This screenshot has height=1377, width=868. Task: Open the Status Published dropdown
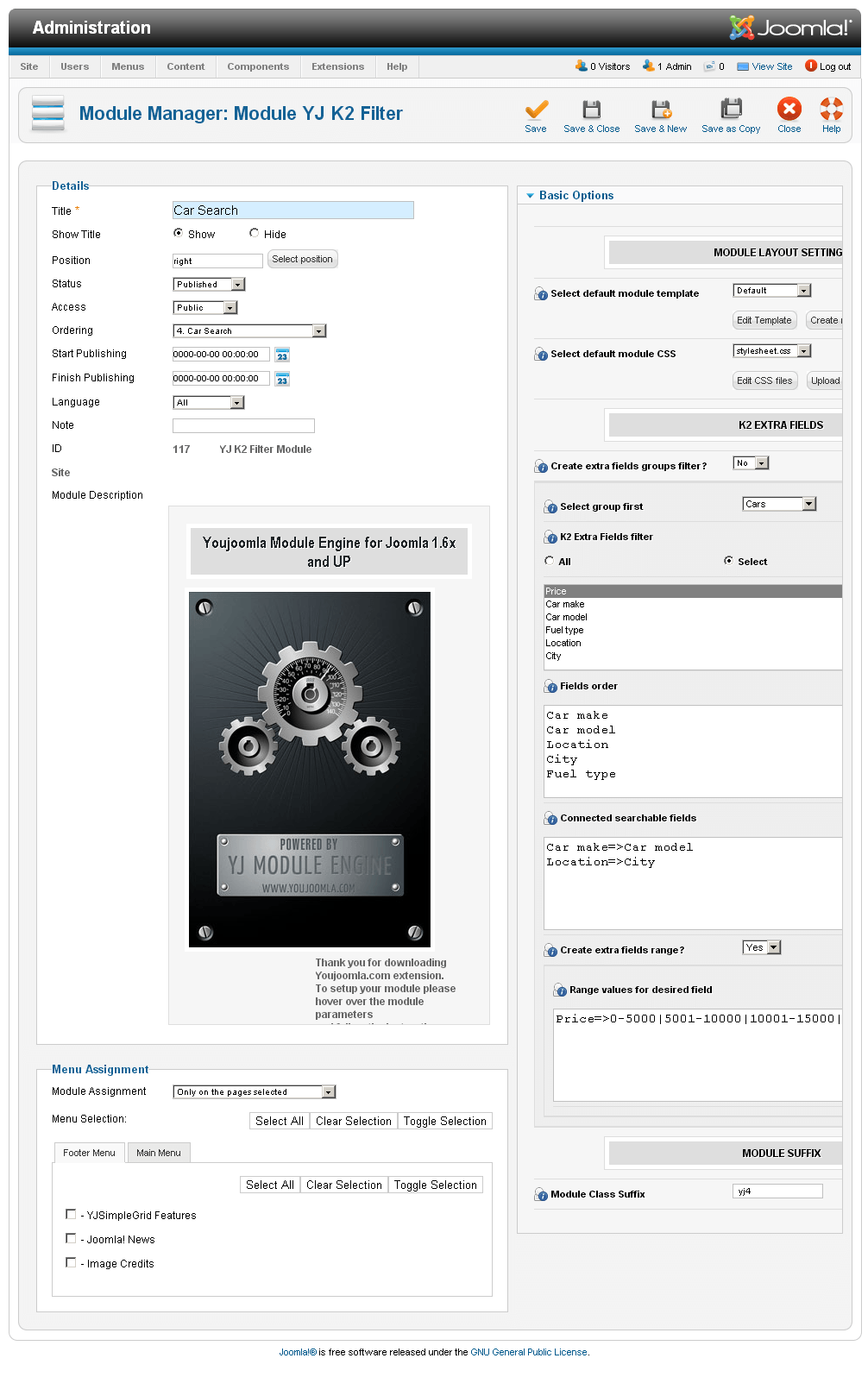point(210,284)
